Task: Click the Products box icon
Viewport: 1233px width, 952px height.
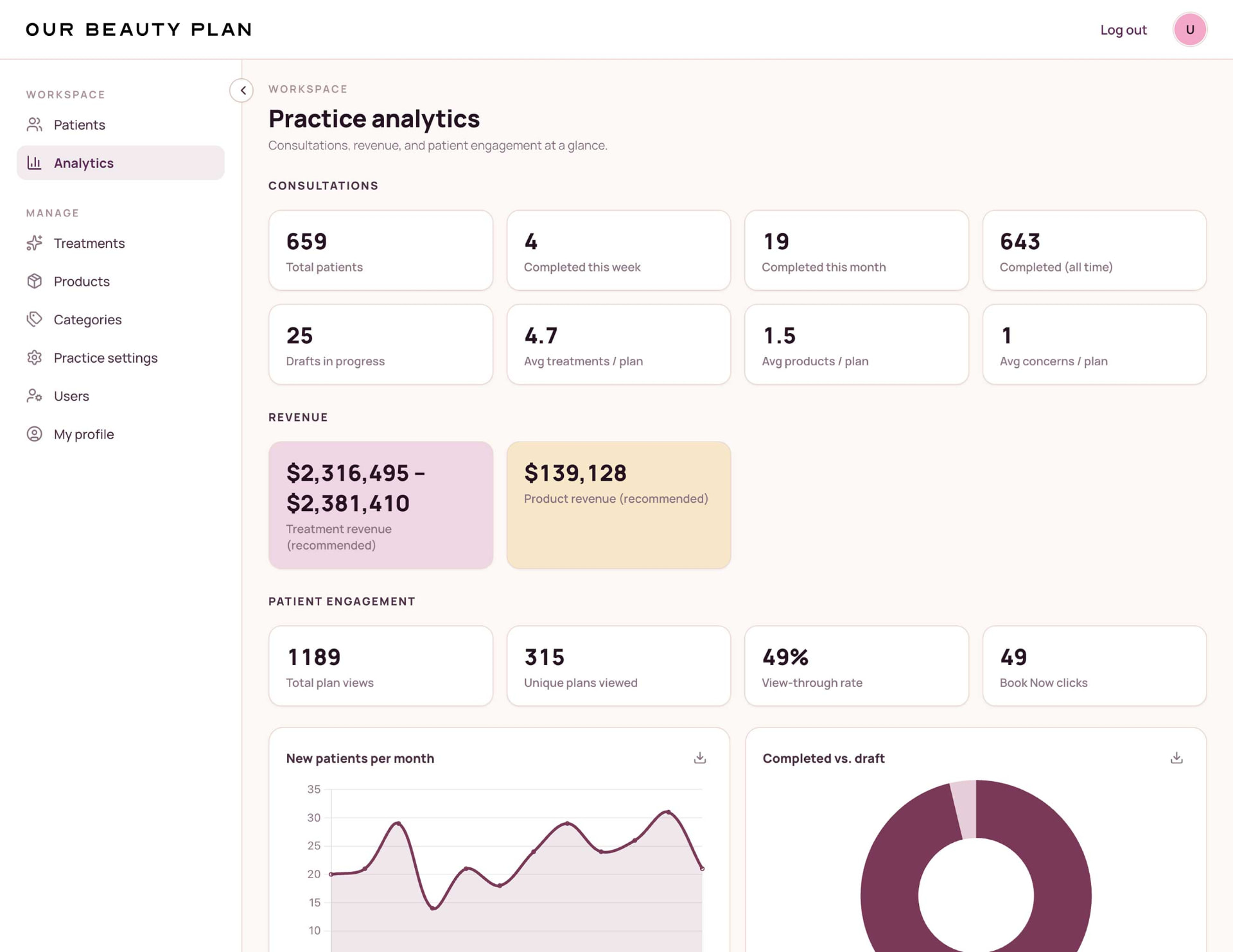Action: [35, 281]
